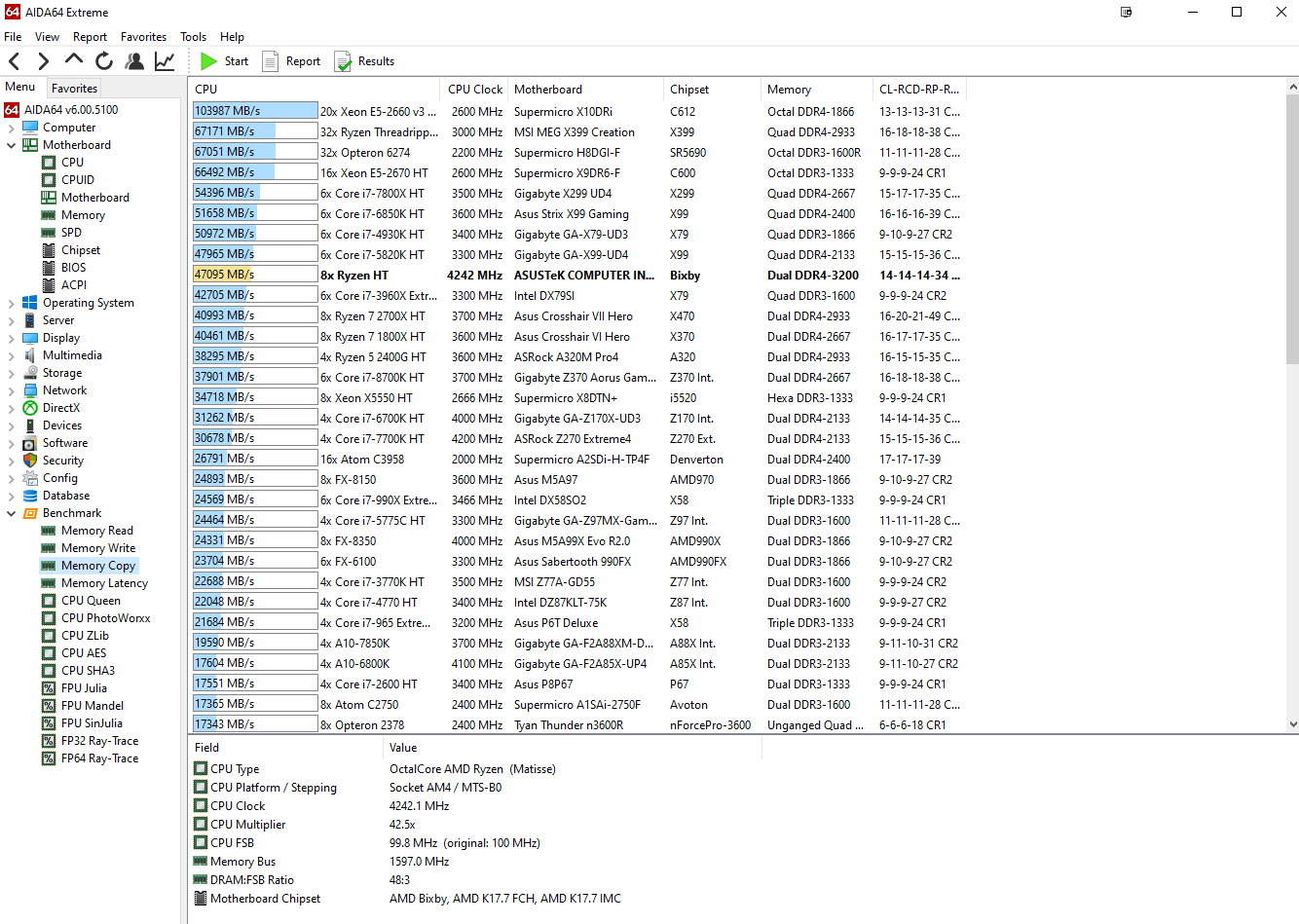
Task: Select the SPD memory module item
Action: pyautogui.click(x=71, y=233)
